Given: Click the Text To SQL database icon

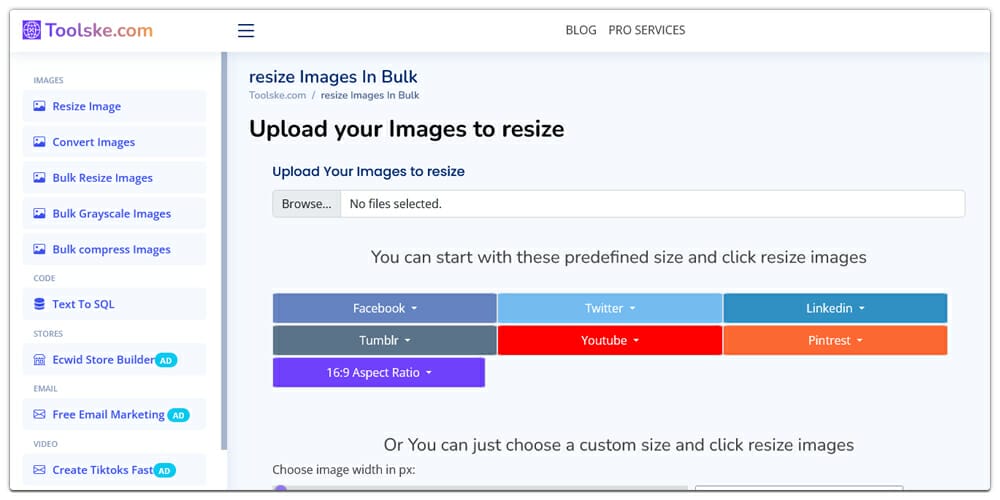Looking at the screenshot, I should click(40, 304).
